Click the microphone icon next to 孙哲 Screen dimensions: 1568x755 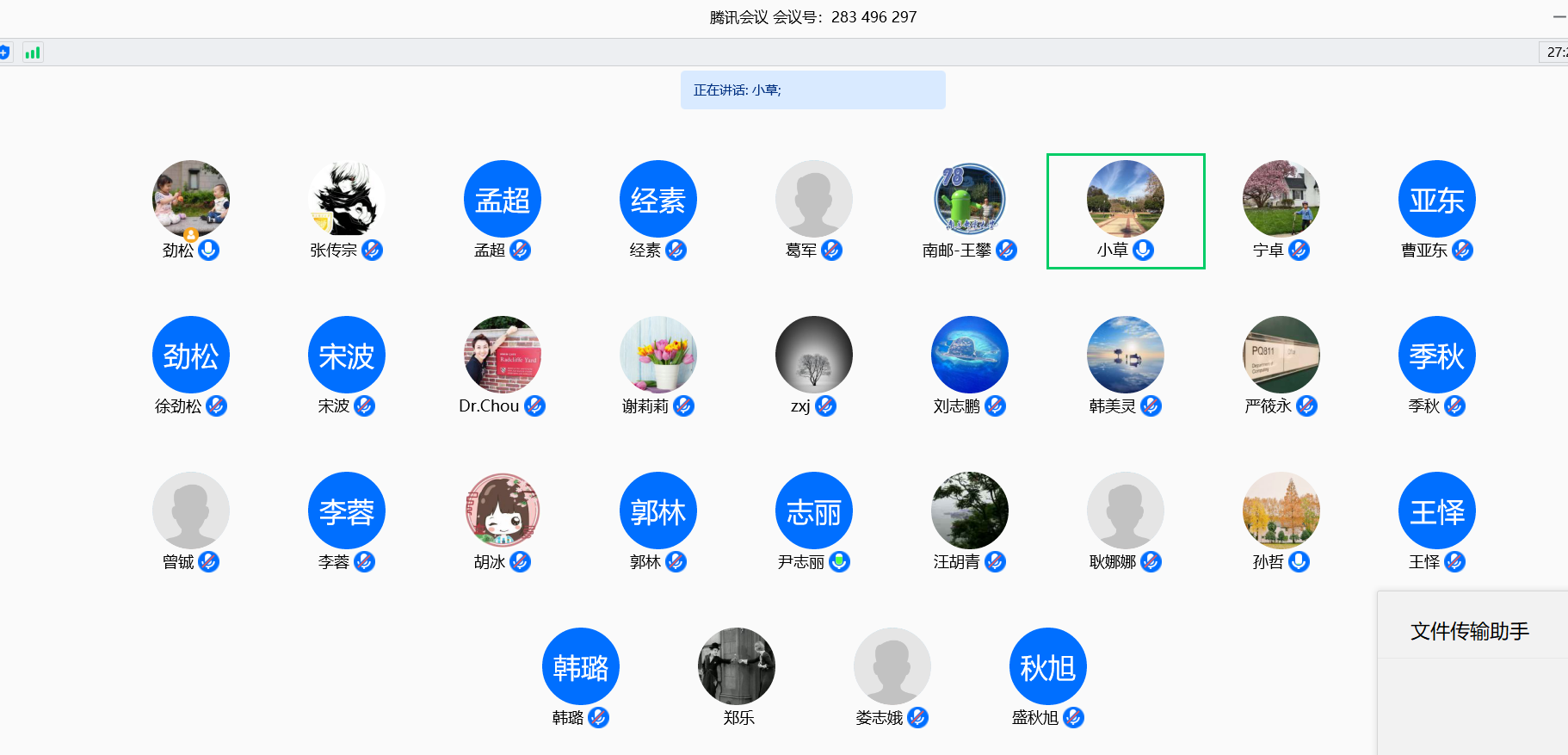tap(1299, 561)
